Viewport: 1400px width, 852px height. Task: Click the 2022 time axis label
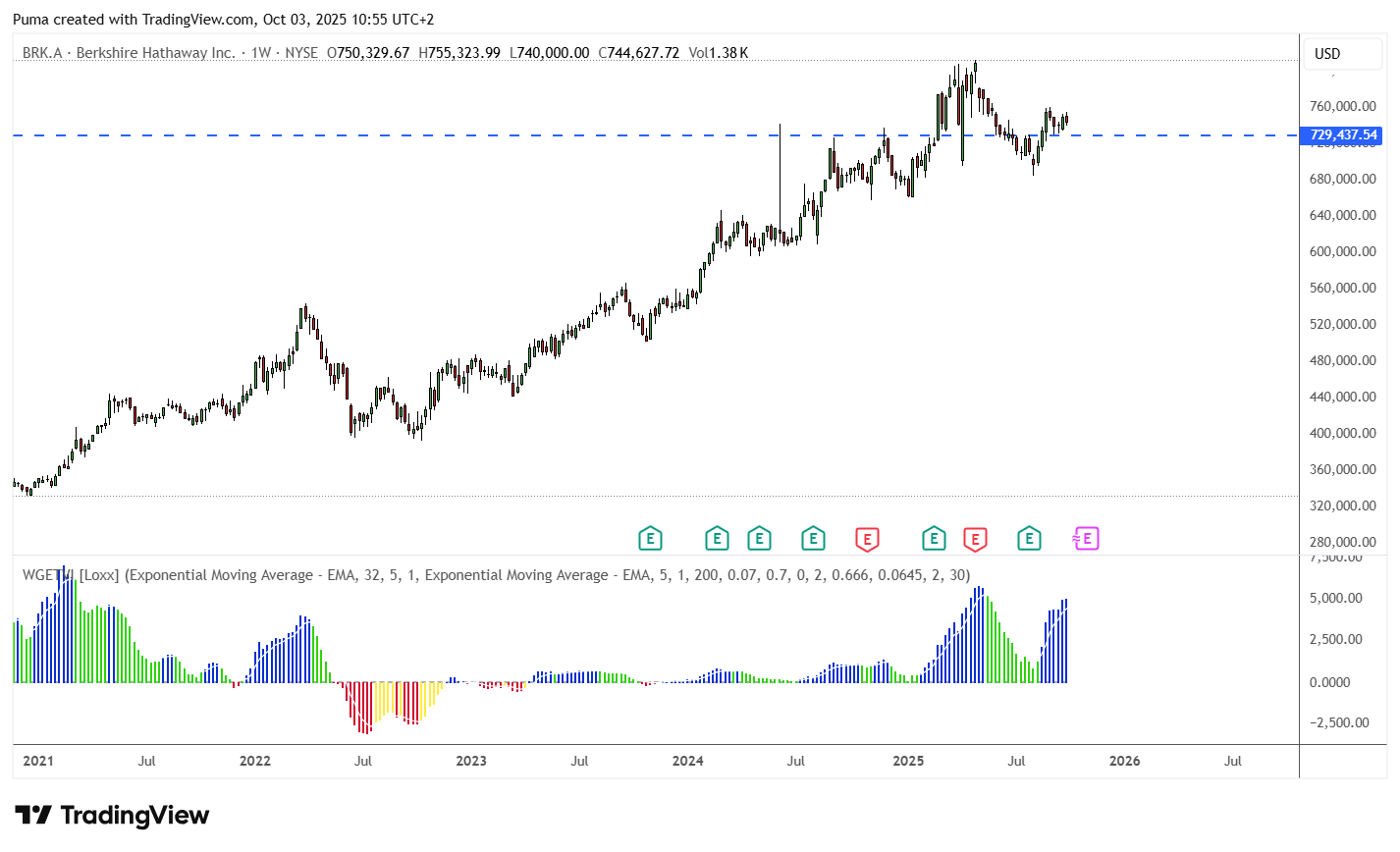click(x=255, y=761)
